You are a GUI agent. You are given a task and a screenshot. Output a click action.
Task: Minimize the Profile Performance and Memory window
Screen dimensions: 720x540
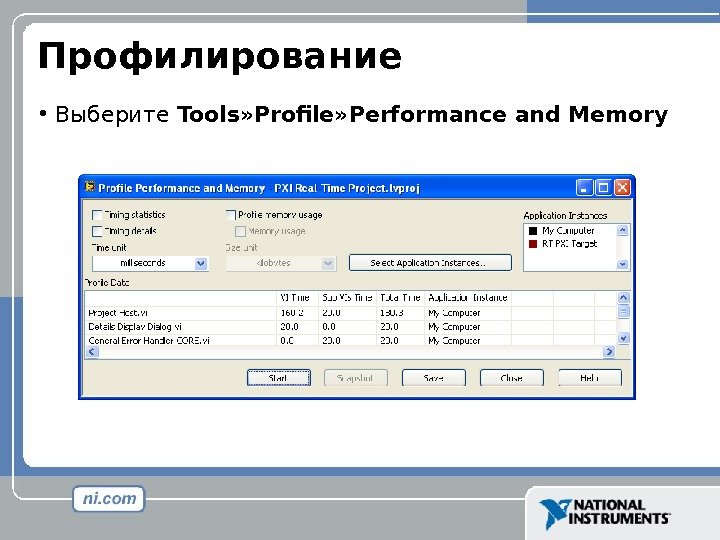pyautogui.click(x=584, y=187)
